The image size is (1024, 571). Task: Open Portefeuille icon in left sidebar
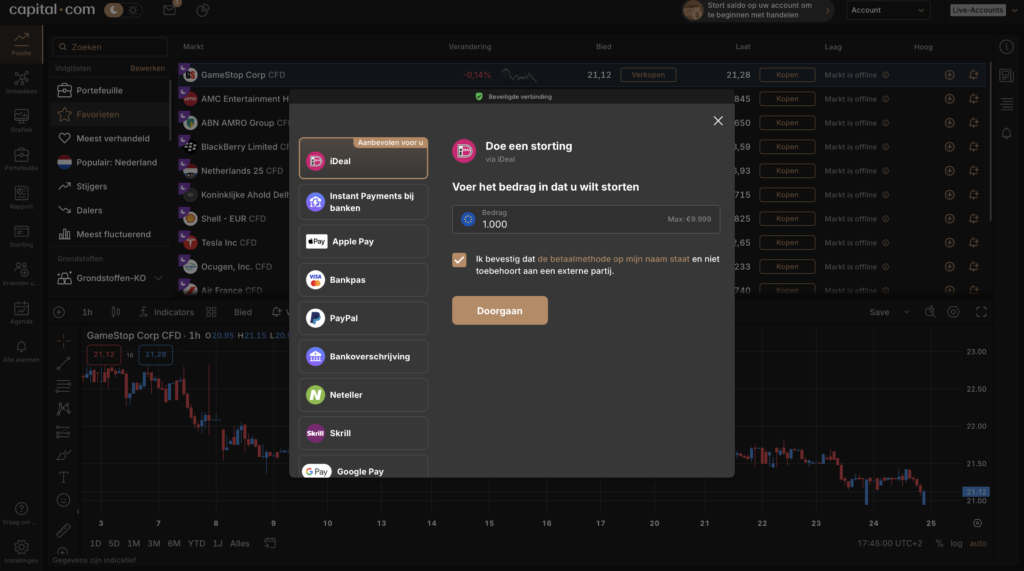[x=21, y=159]
